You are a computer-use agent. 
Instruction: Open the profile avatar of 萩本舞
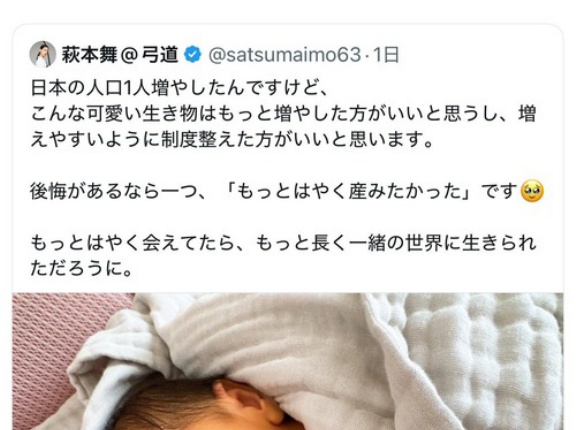(43, 54)
